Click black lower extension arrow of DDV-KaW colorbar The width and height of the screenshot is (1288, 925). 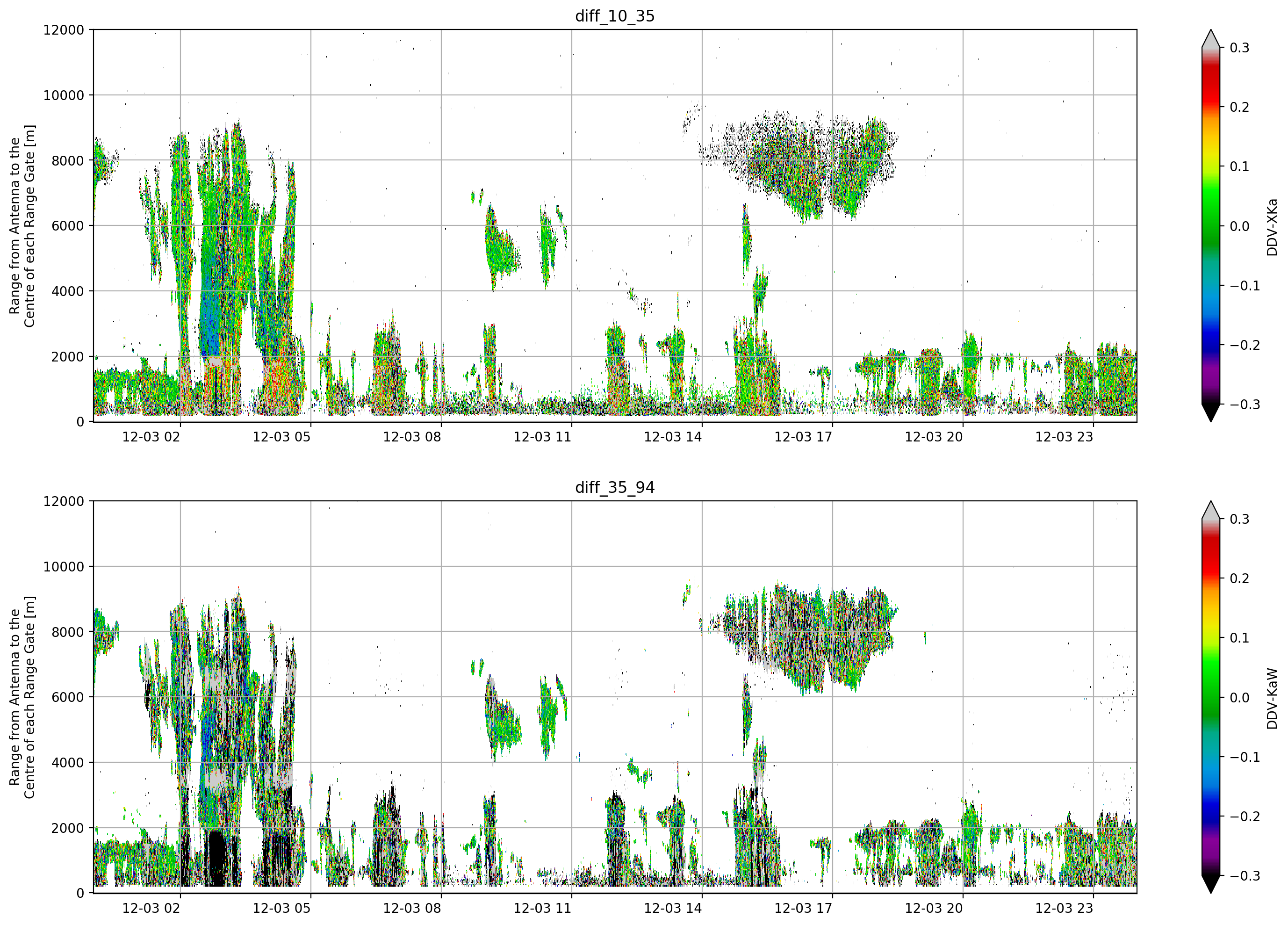point(1211,883)
